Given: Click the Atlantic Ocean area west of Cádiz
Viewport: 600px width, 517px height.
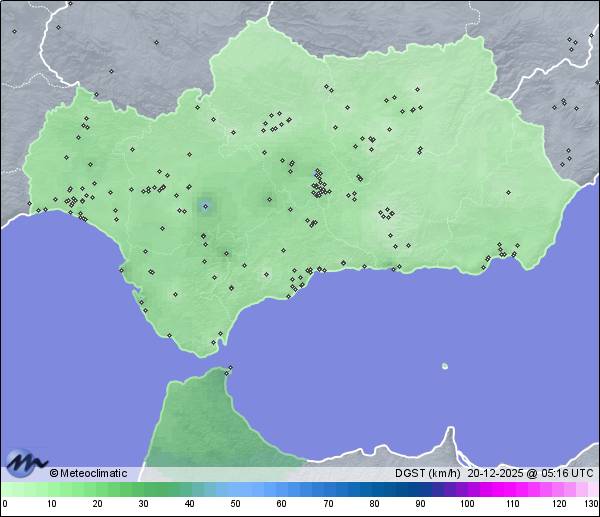Looking at the screenshot, I should point(60,300).
